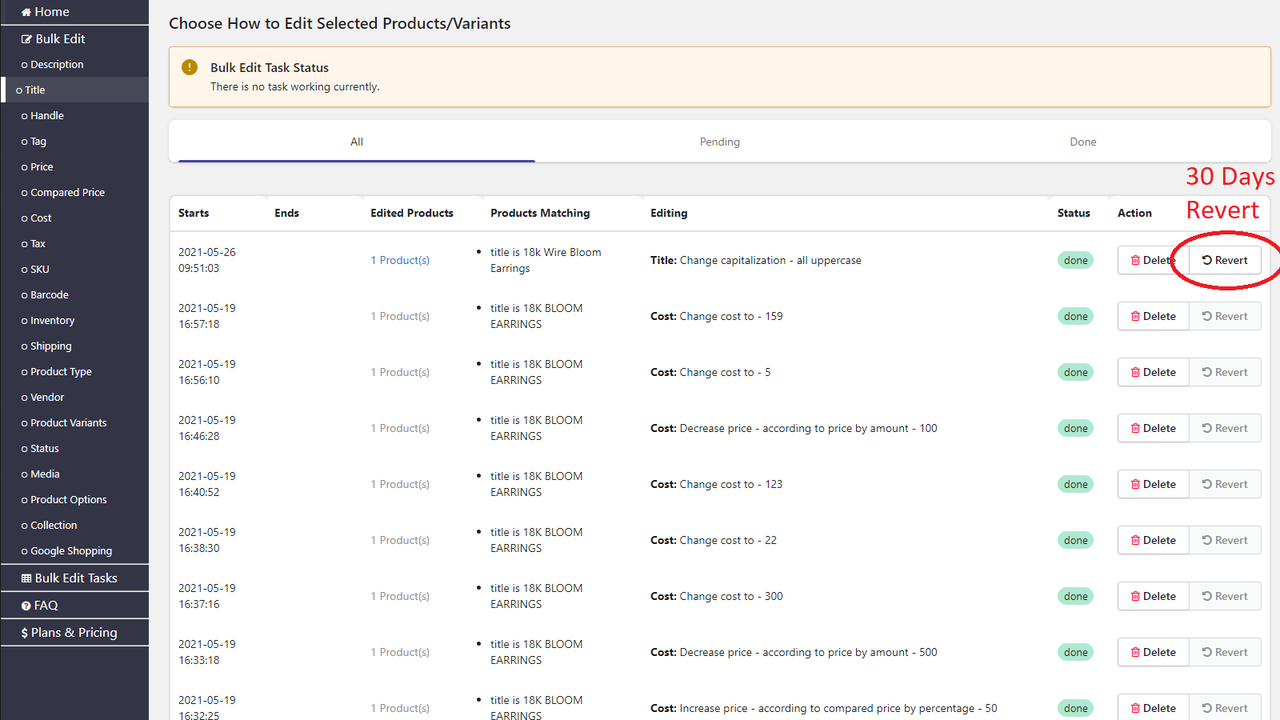Select Compared Price in the sidebar

74,193
